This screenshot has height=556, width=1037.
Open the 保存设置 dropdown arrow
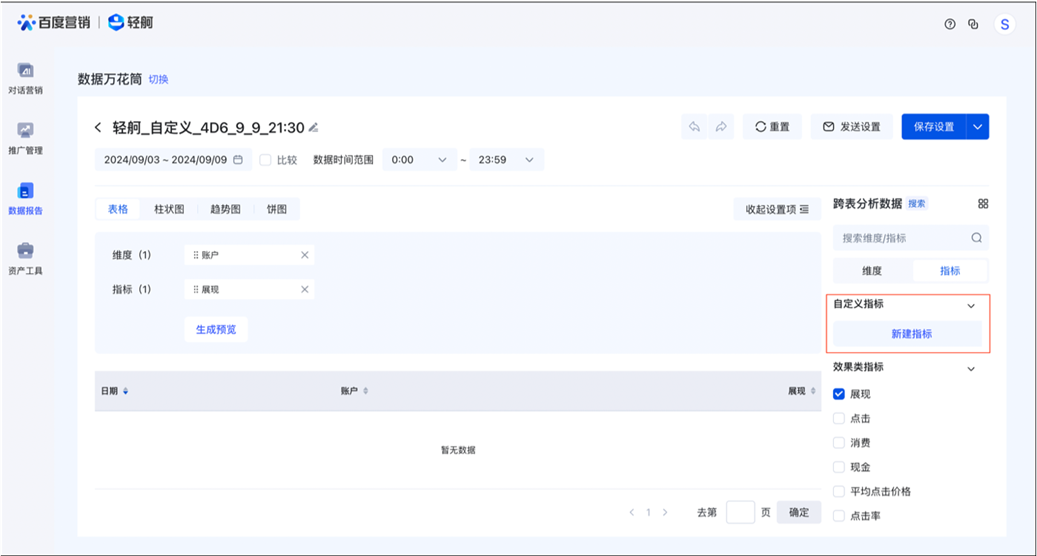(978, 127)
